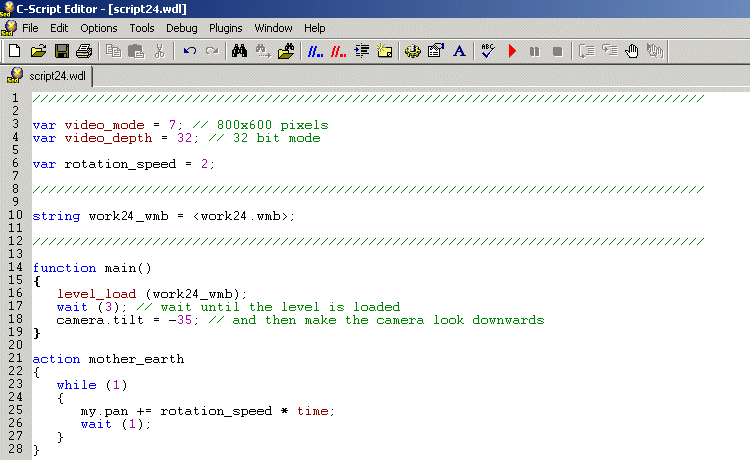Click the red uncomment-lines icon
This screenshot has width=750, height=460.
click(x=338, y=50)
